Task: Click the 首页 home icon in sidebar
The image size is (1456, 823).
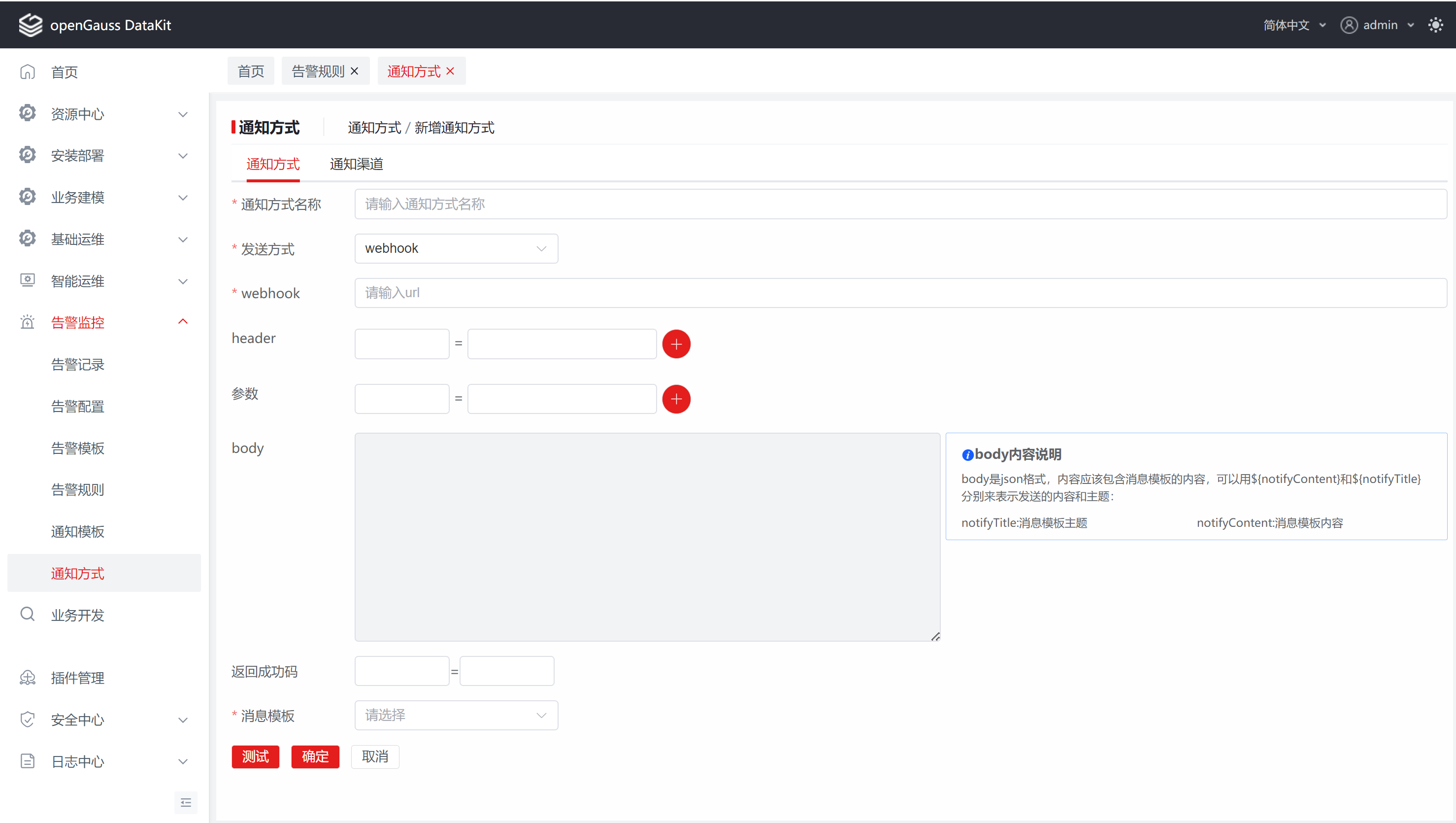Action: tap(27, 72)
